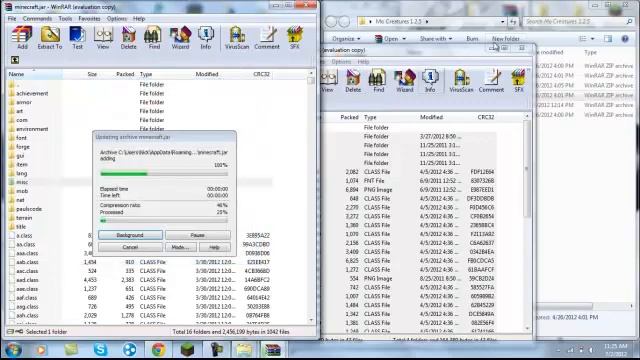Click Help in the updating archive dialog

pos(214,247)
